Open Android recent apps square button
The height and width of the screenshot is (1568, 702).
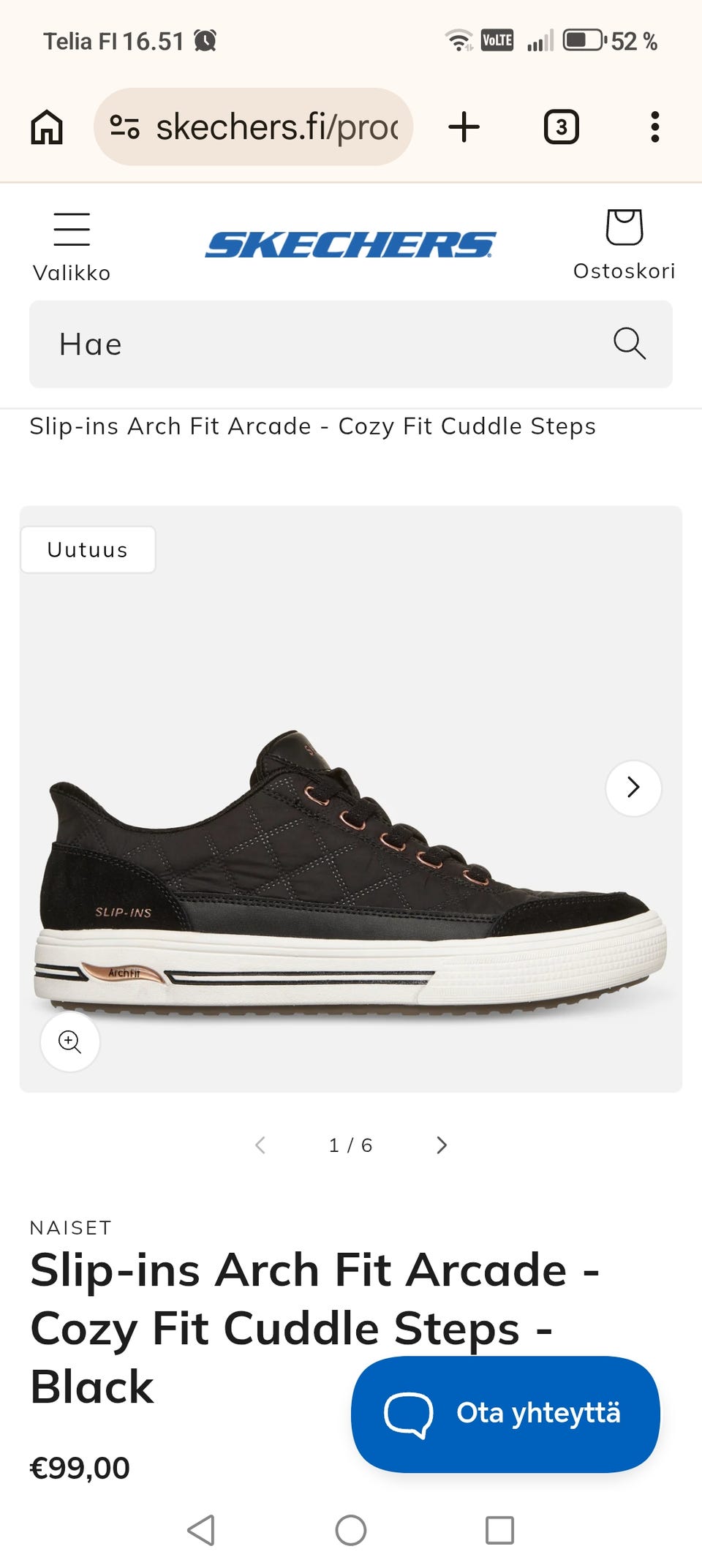(x=500, y=1529)
